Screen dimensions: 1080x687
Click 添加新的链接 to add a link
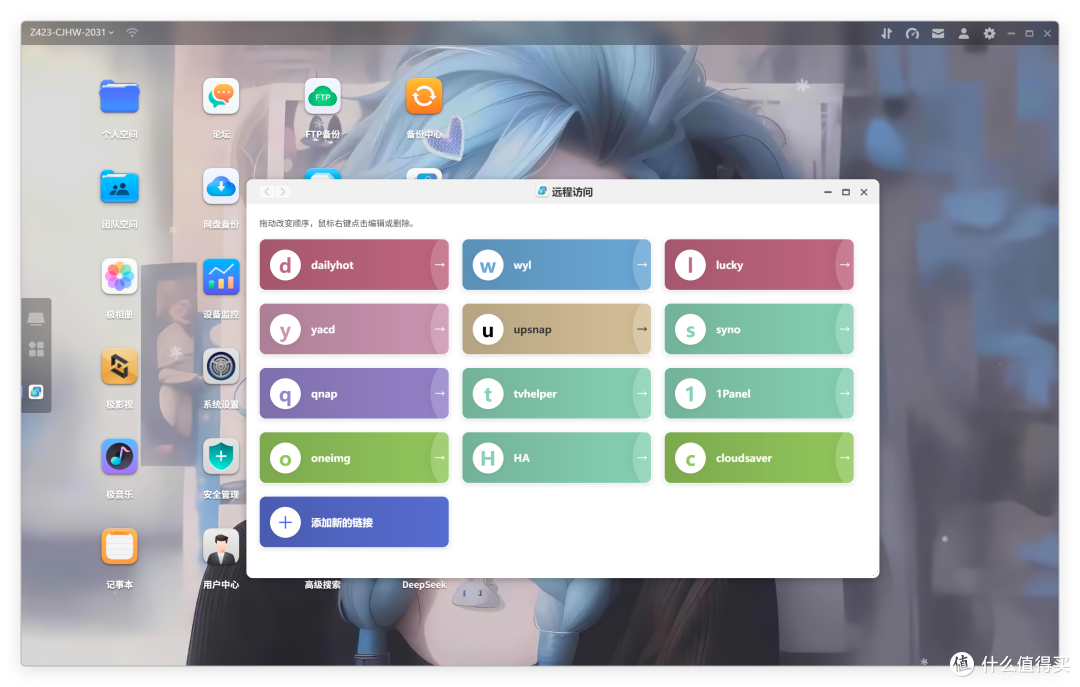click(354, 522)
